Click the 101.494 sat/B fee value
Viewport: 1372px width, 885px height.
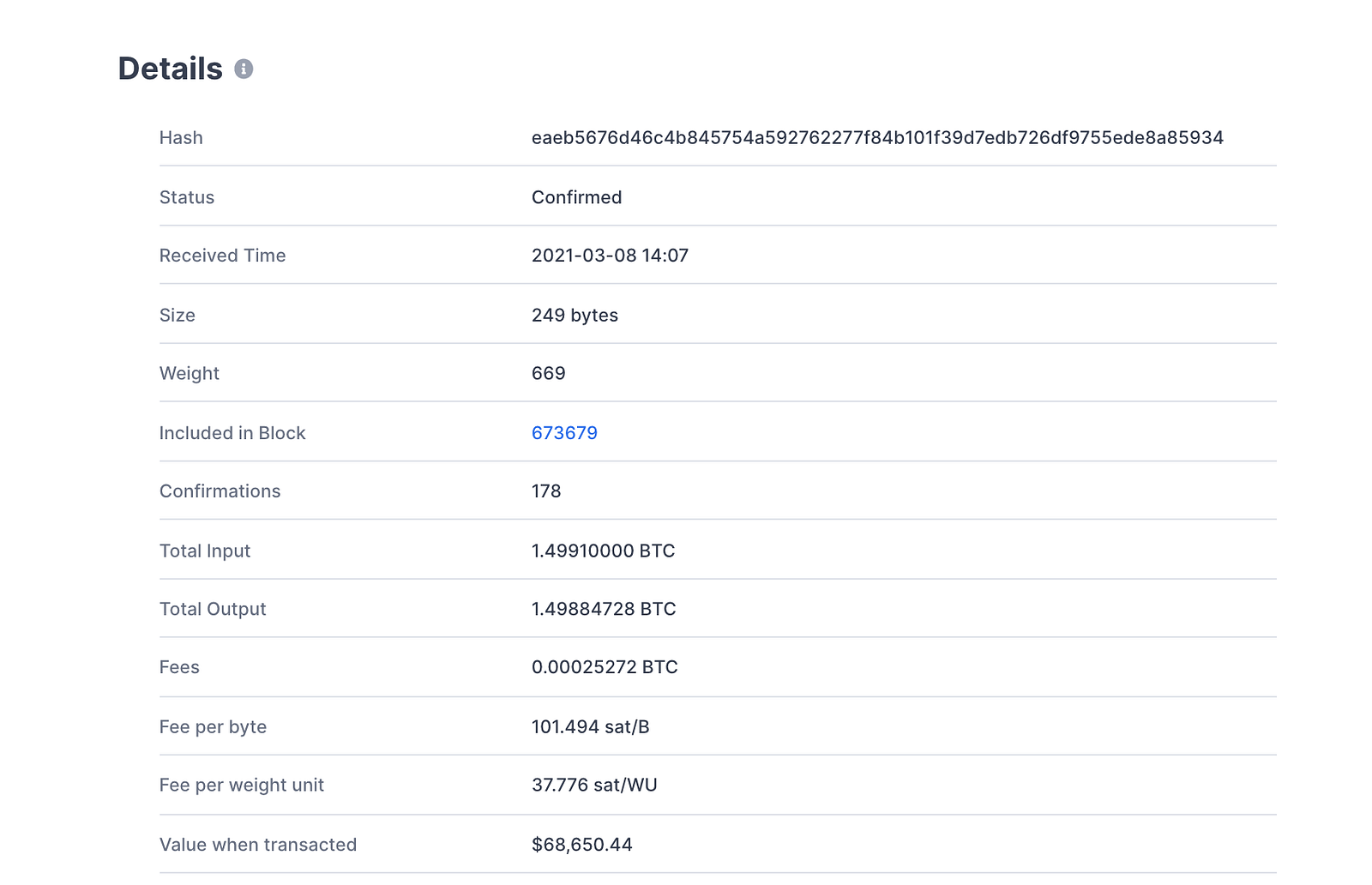(x=590, y=727)
